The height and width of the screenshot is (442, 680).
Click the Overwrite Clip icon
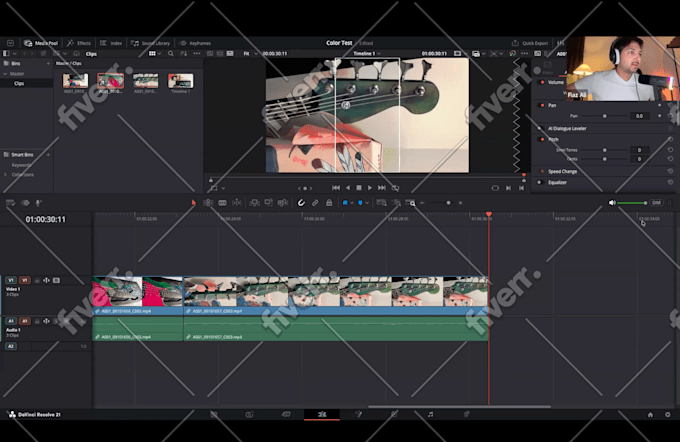click(x=269, y=203)
